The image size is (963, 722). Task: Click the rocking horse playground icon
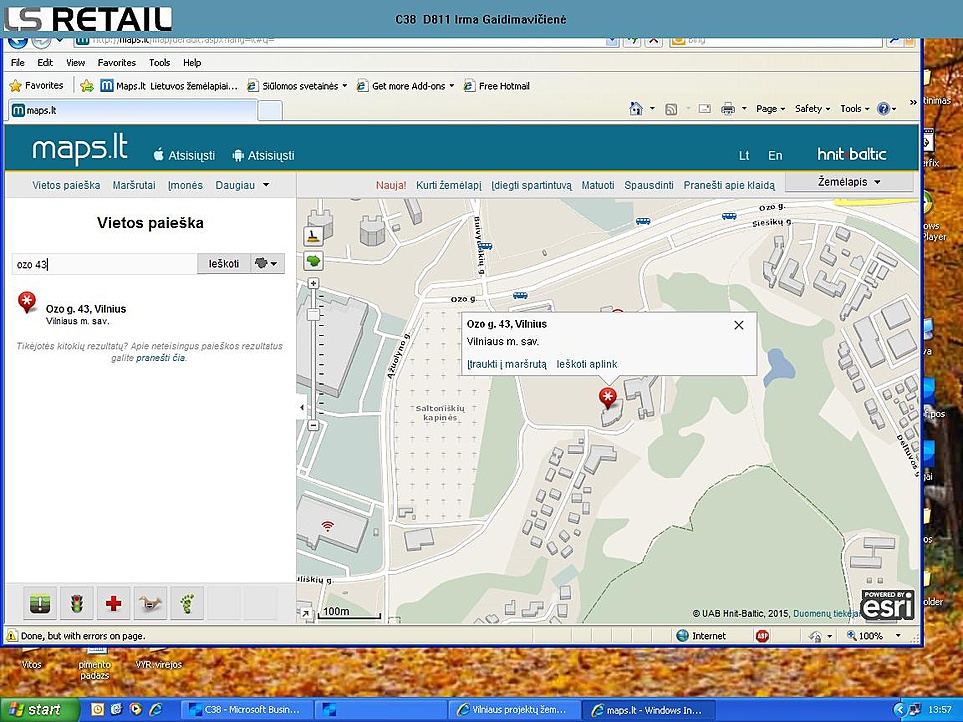pos(150,603)
